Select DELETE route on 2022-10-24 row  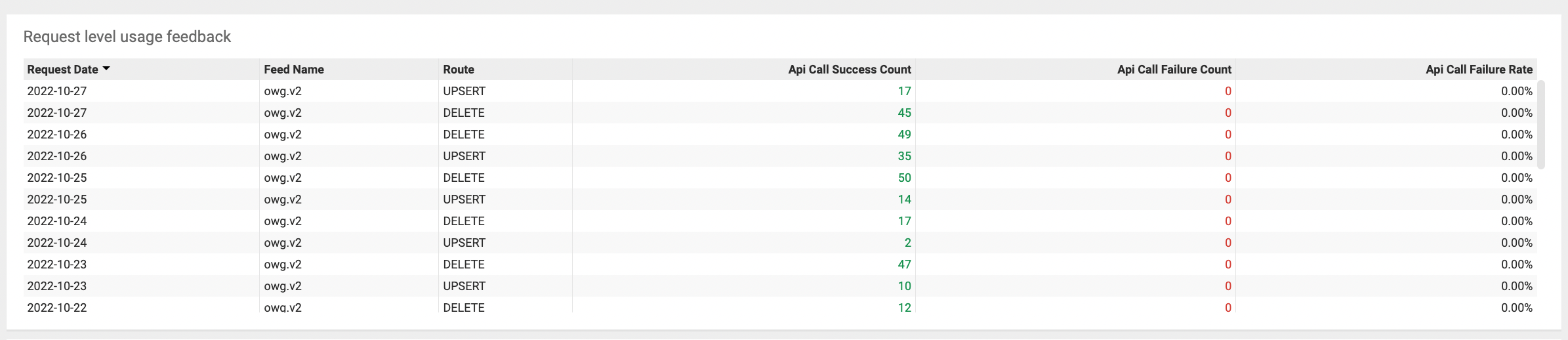tap(464, 221)
